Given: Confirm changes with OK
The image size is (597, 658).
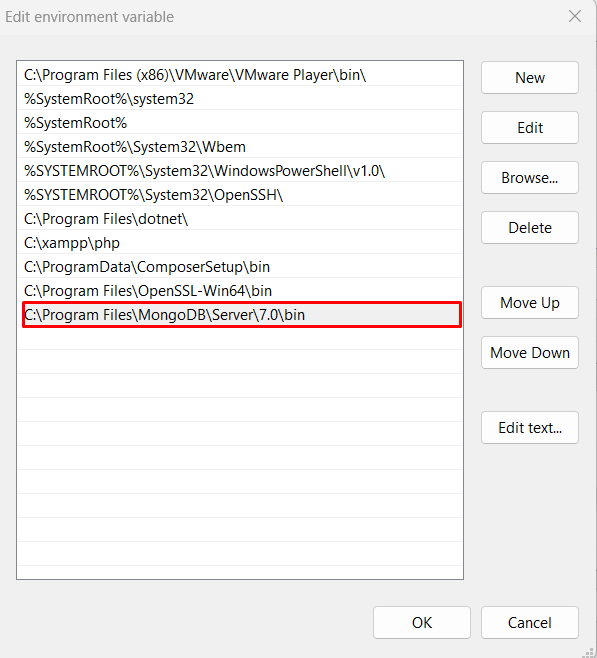Looking at the screenshot, I should pyautogui.click(x=422, y=622).
